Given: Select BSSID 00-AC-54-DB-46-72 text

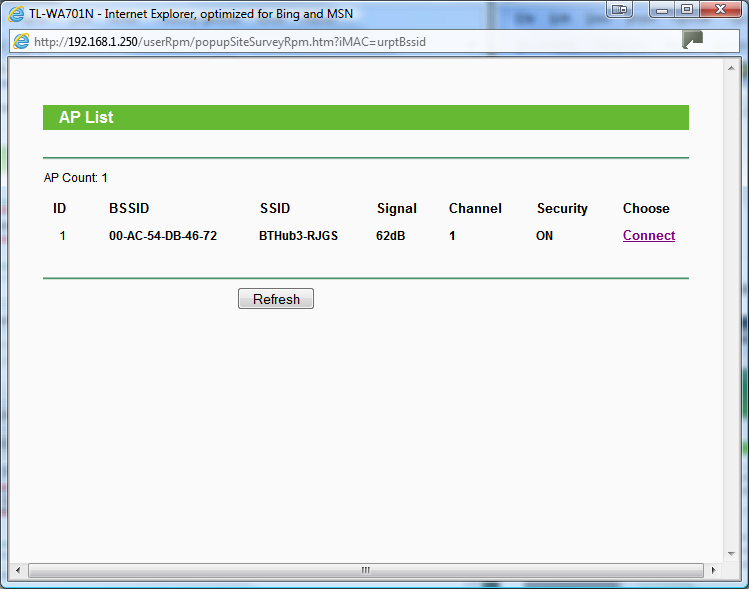Looking at the screenshot, I should tap(163, 236).
